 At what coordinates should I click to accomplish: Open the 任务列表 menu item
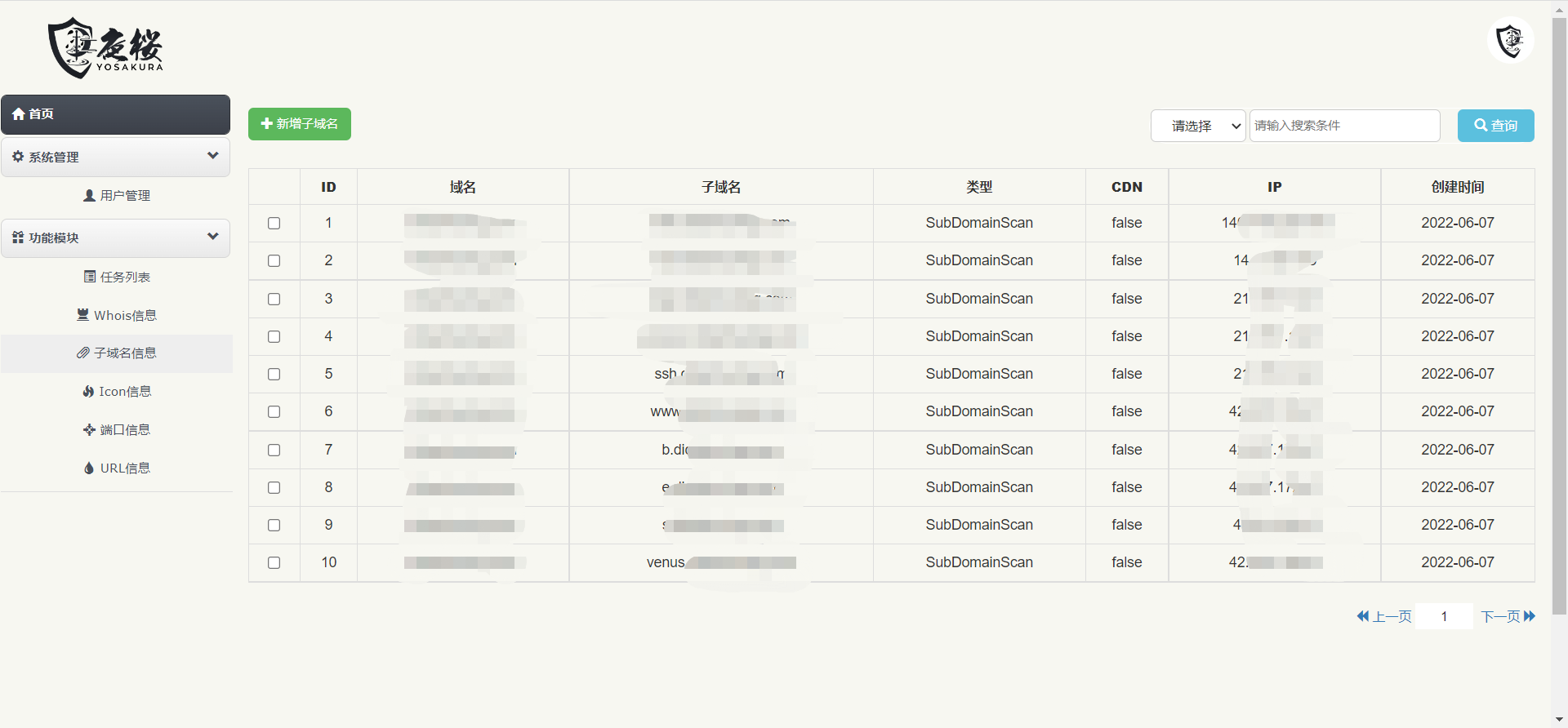point(116,277)
